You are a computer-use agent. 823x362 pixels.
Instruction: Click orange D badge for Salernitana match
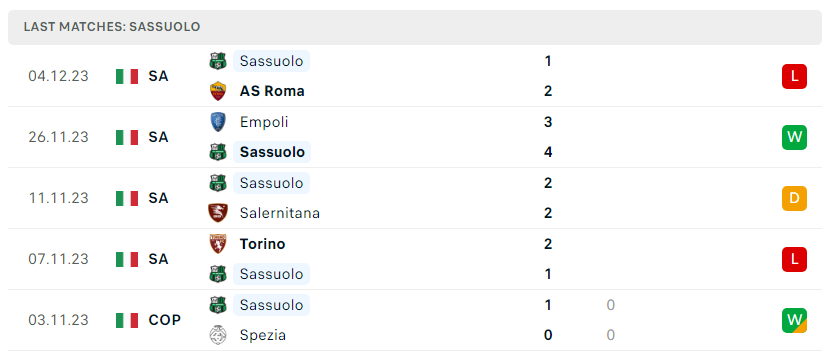tap(794, 198)
